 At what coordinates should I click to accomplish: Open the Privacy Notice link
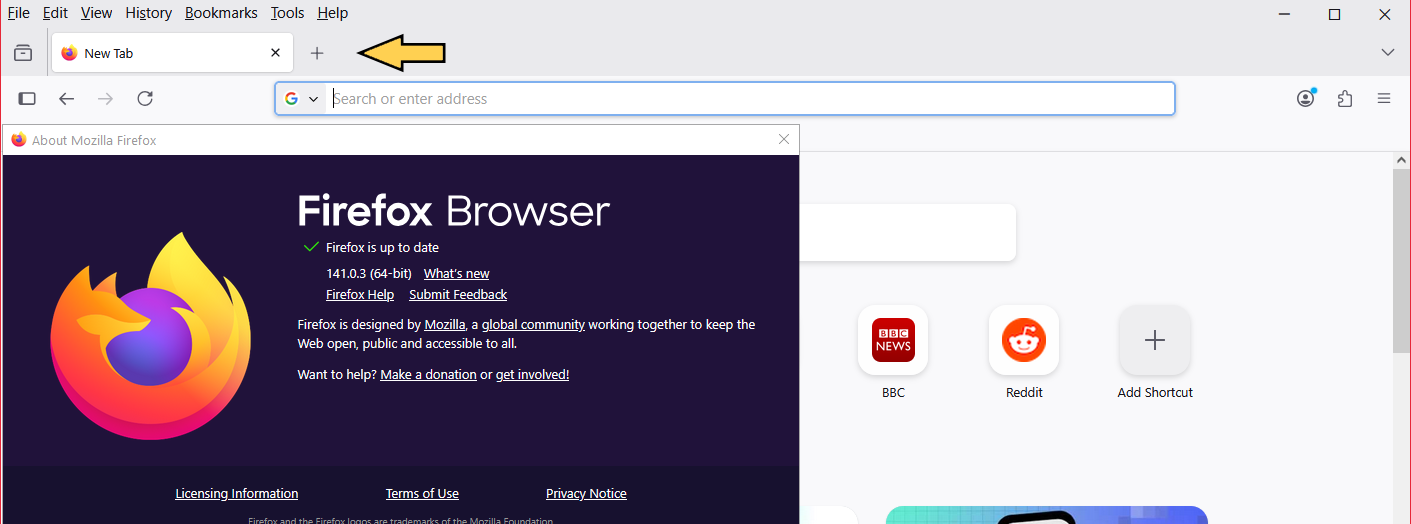point(586,493)
